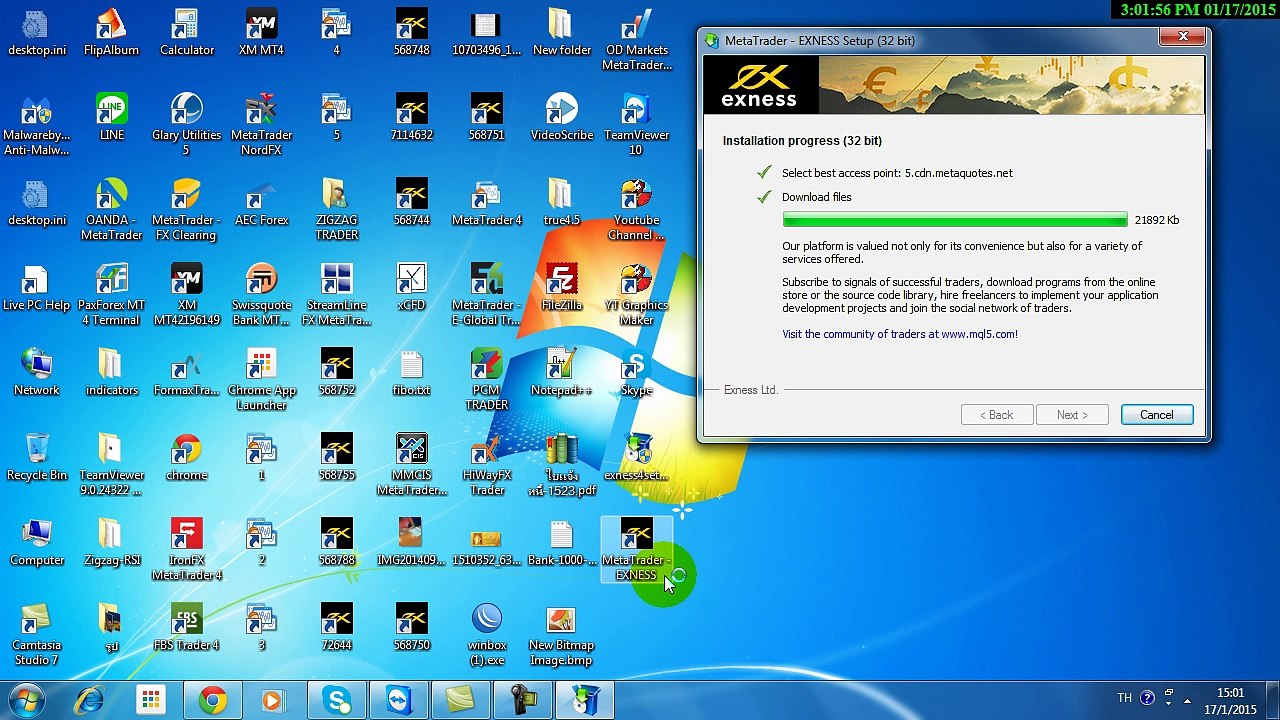Select the OANDA MetaTrader shortcut

[112, 210]
